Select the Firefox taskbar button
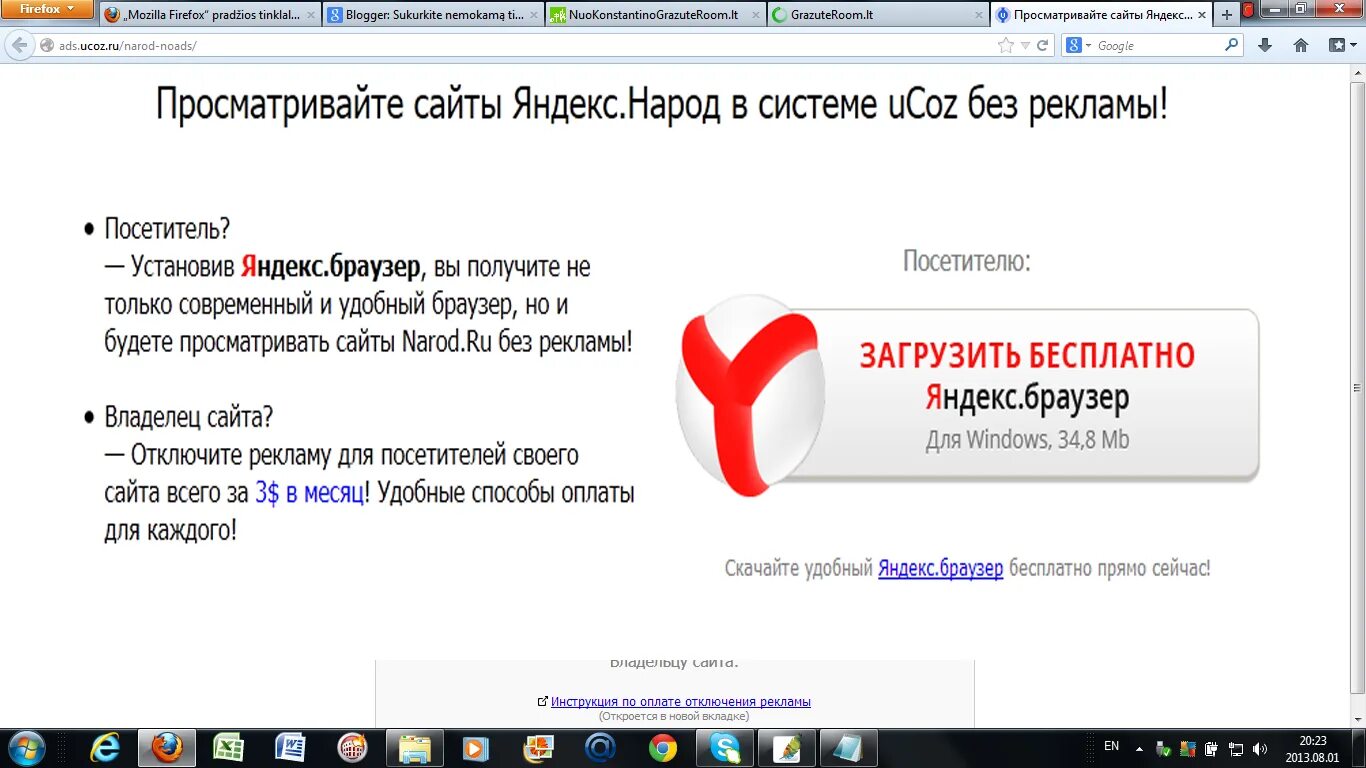The image size is (1366, 768). [167, 748]
